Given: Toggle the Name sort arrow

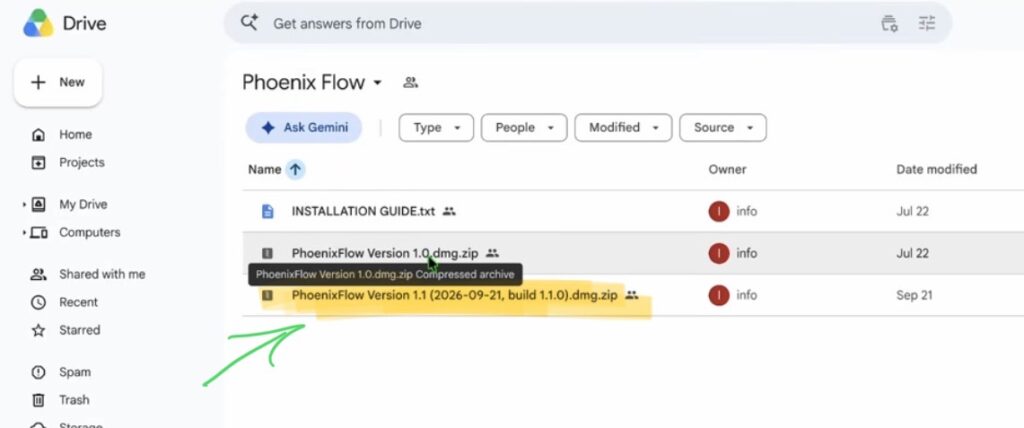Looking at the screenshot, I should pos(295,169).
